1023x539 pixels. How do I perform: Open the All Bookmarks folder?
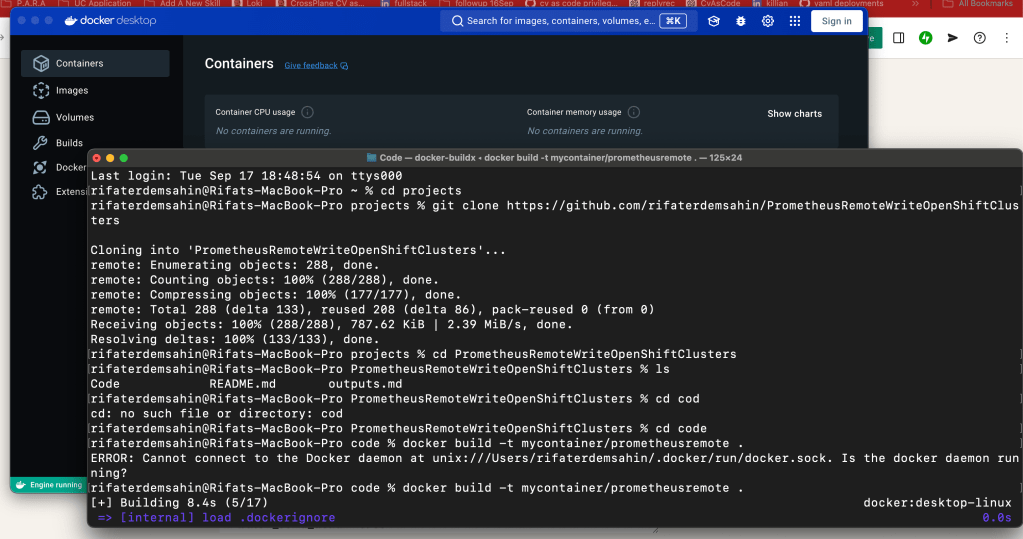point(979,3)
